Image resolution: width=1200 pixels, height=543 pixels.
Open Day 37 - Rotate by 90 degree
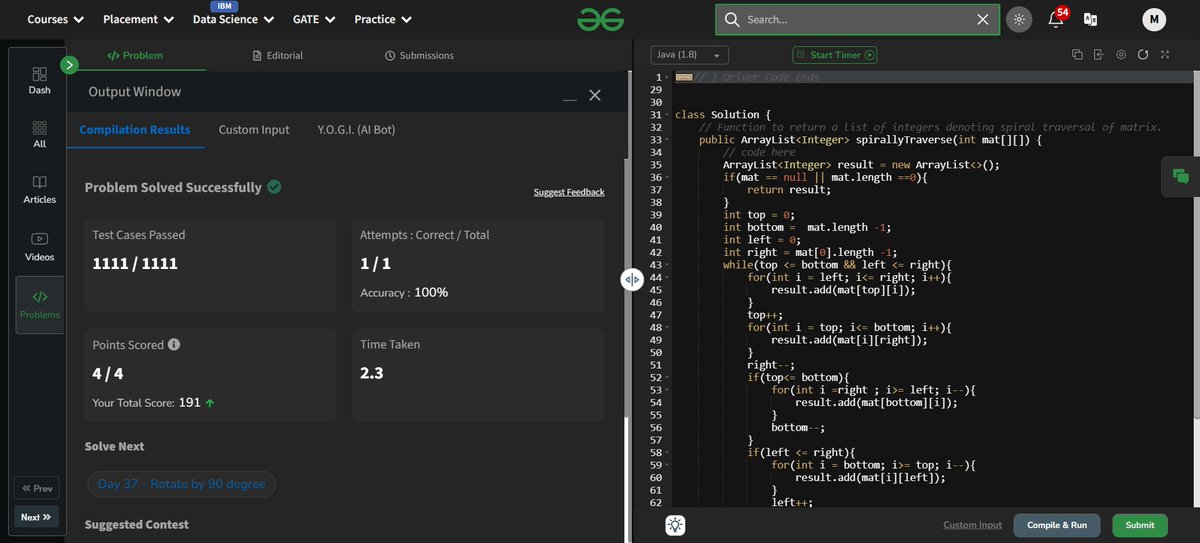click(182, 484)
